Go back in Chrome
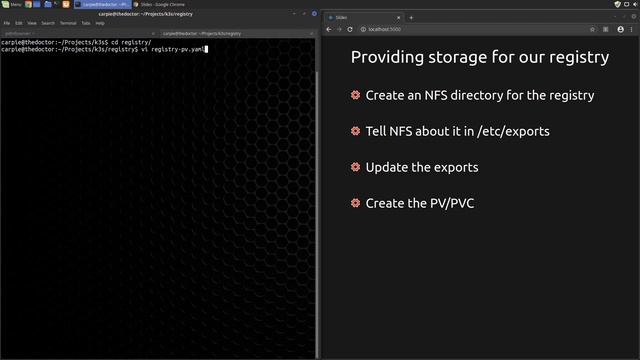The height and width of the screenshot is (360, 640). pos(329,29)
